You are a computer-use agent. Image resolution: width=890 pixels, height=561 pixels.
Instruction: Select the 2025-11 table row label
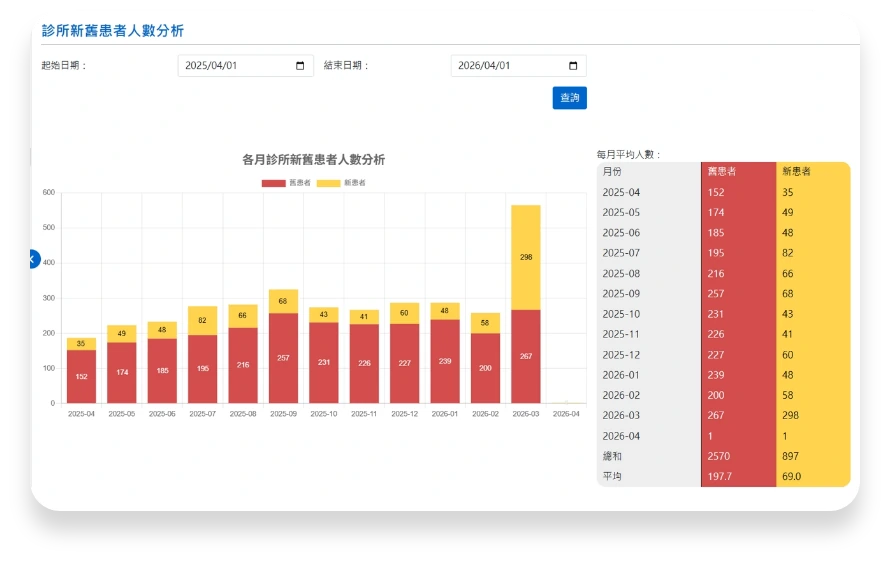(x=621, y=334)
